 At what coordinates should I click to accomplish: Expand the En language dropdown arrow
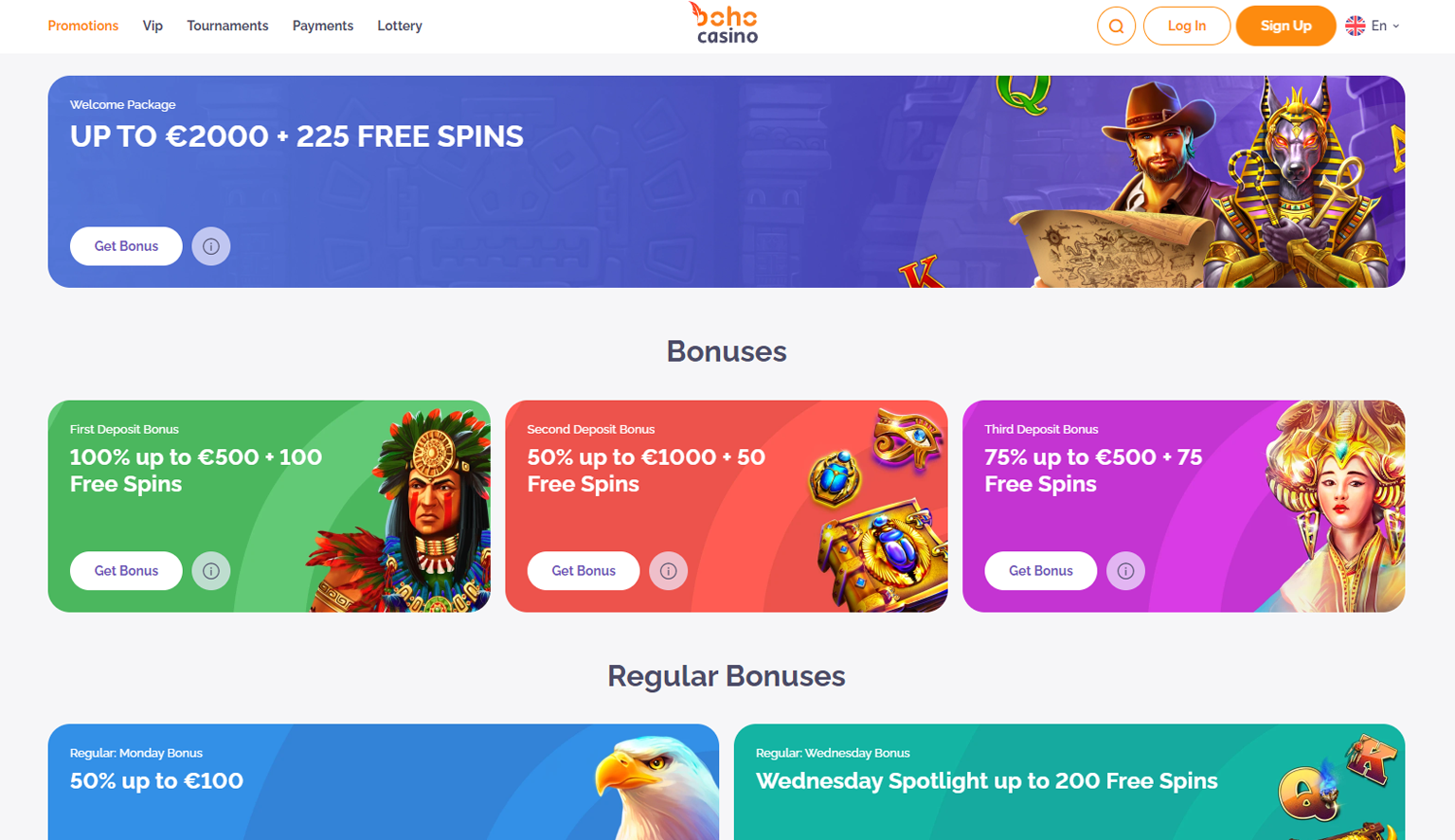(x=1395, y=27)
